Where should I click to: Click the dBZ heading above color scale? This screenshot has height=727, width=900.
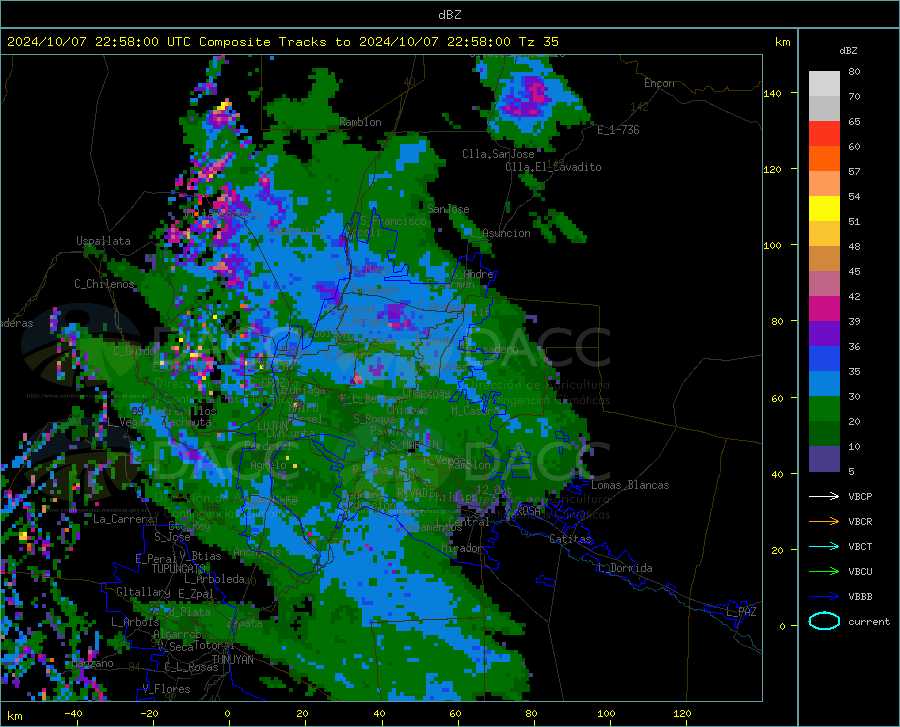point(848,50)
